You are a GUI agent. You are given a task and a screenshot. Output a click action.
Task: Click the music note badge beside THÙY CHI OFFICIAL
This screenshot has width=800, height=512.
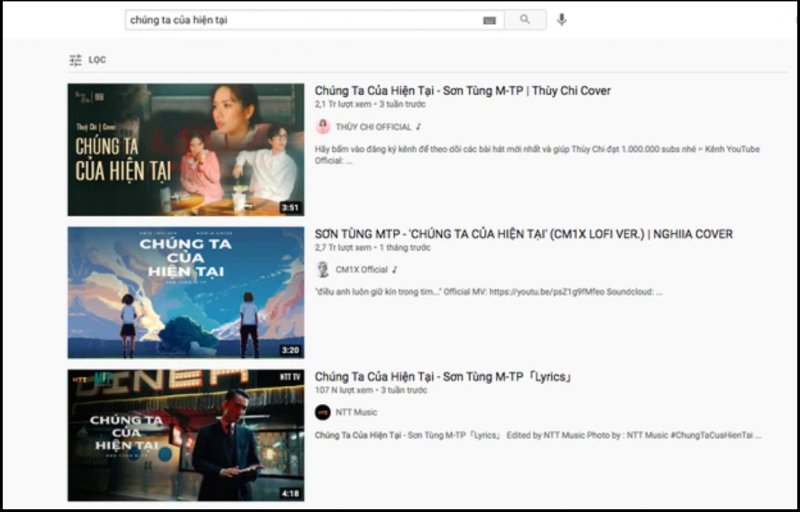coord(418,127)
